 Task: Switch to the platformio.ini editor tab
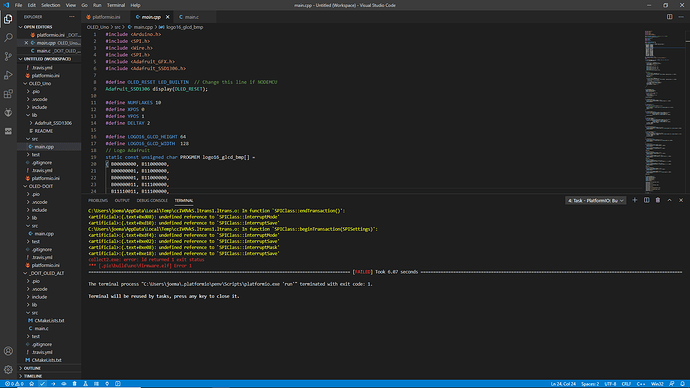[105, 17]
